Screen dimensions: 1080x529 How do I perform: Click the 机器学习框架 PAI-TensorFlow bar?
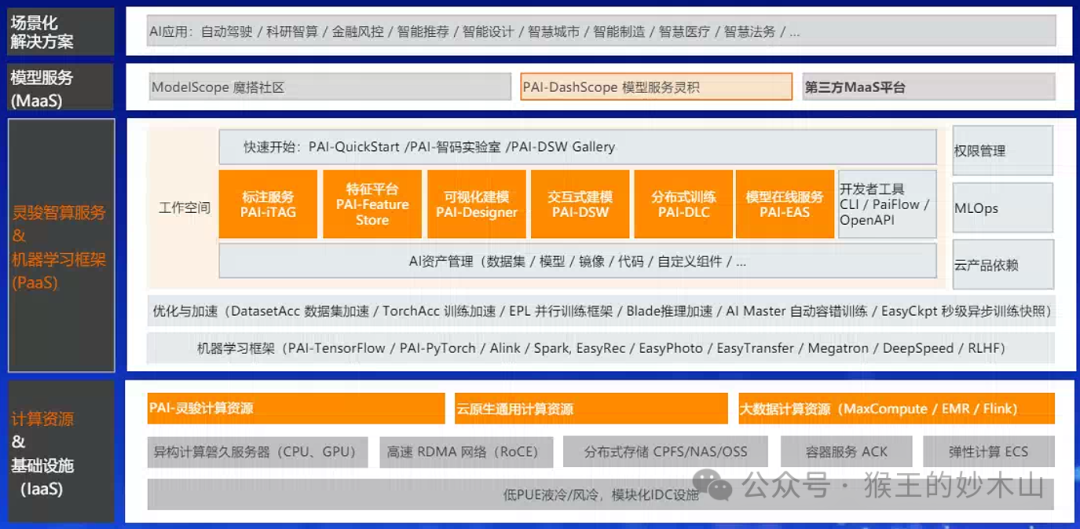point(601,349)
